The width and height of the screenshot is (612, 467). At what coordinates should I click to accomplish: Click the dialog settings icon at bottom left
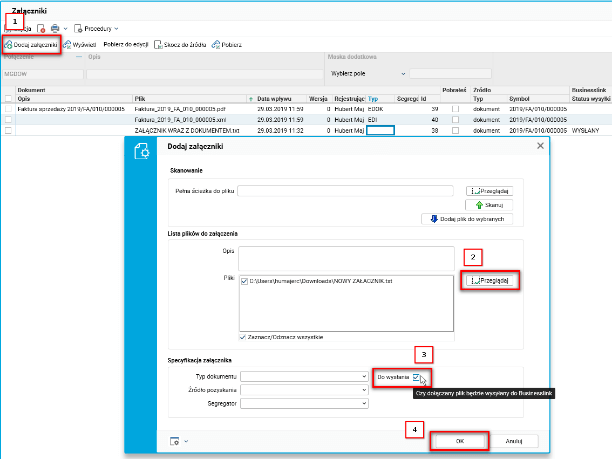[174, 441]
